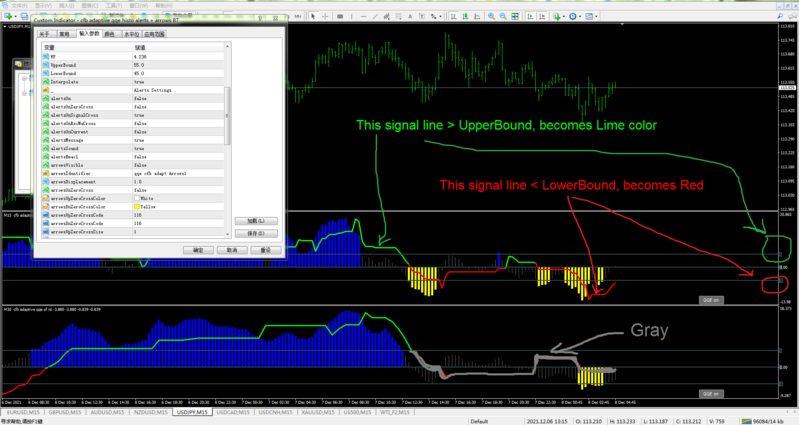Click the search magnifier at top right
Screen dimensions: 799x425
[780, 16]
